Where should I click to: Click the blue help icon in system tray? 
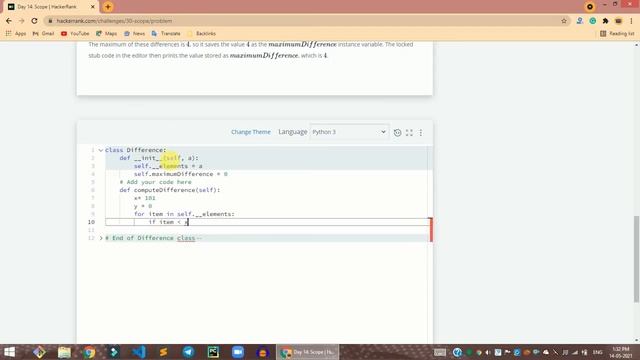(x=457, y=352)
